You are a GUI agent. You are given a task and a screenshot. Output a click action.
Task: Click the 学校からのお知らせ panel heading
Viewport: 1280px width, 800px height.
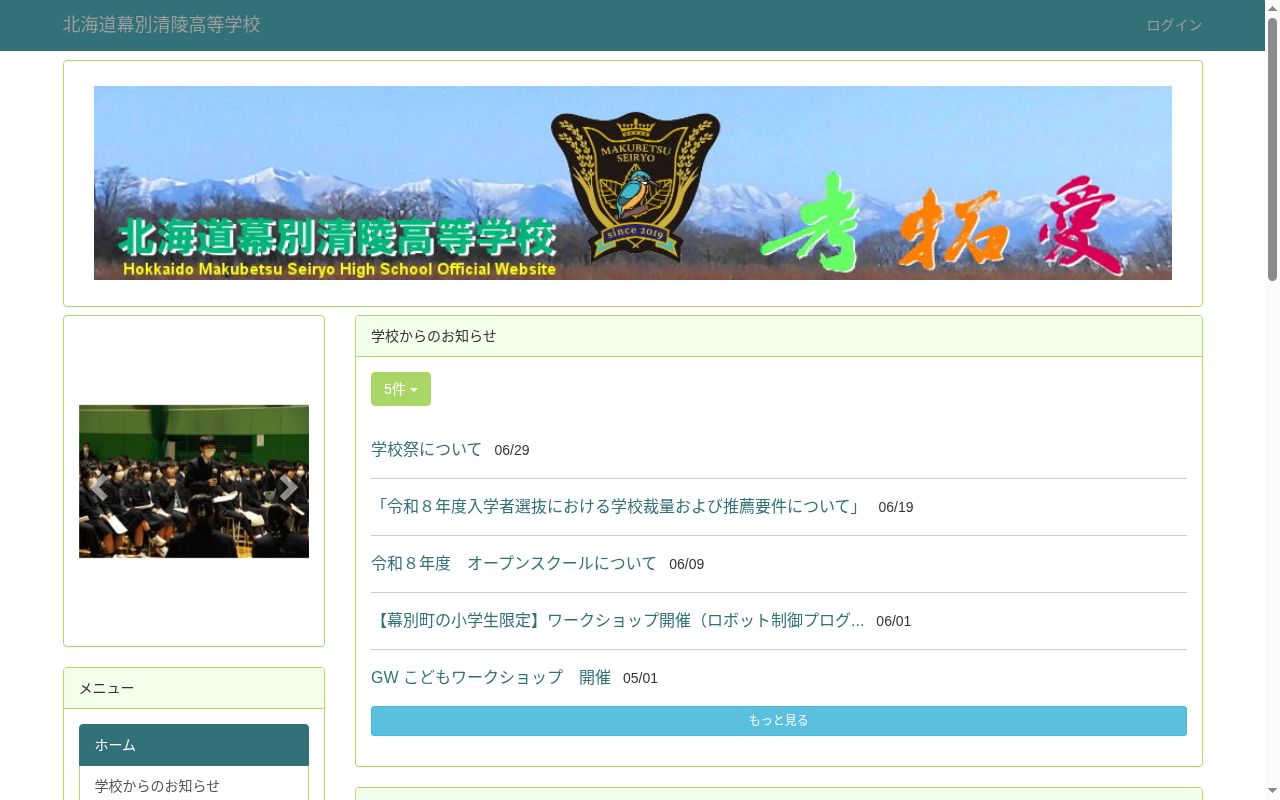779,336
